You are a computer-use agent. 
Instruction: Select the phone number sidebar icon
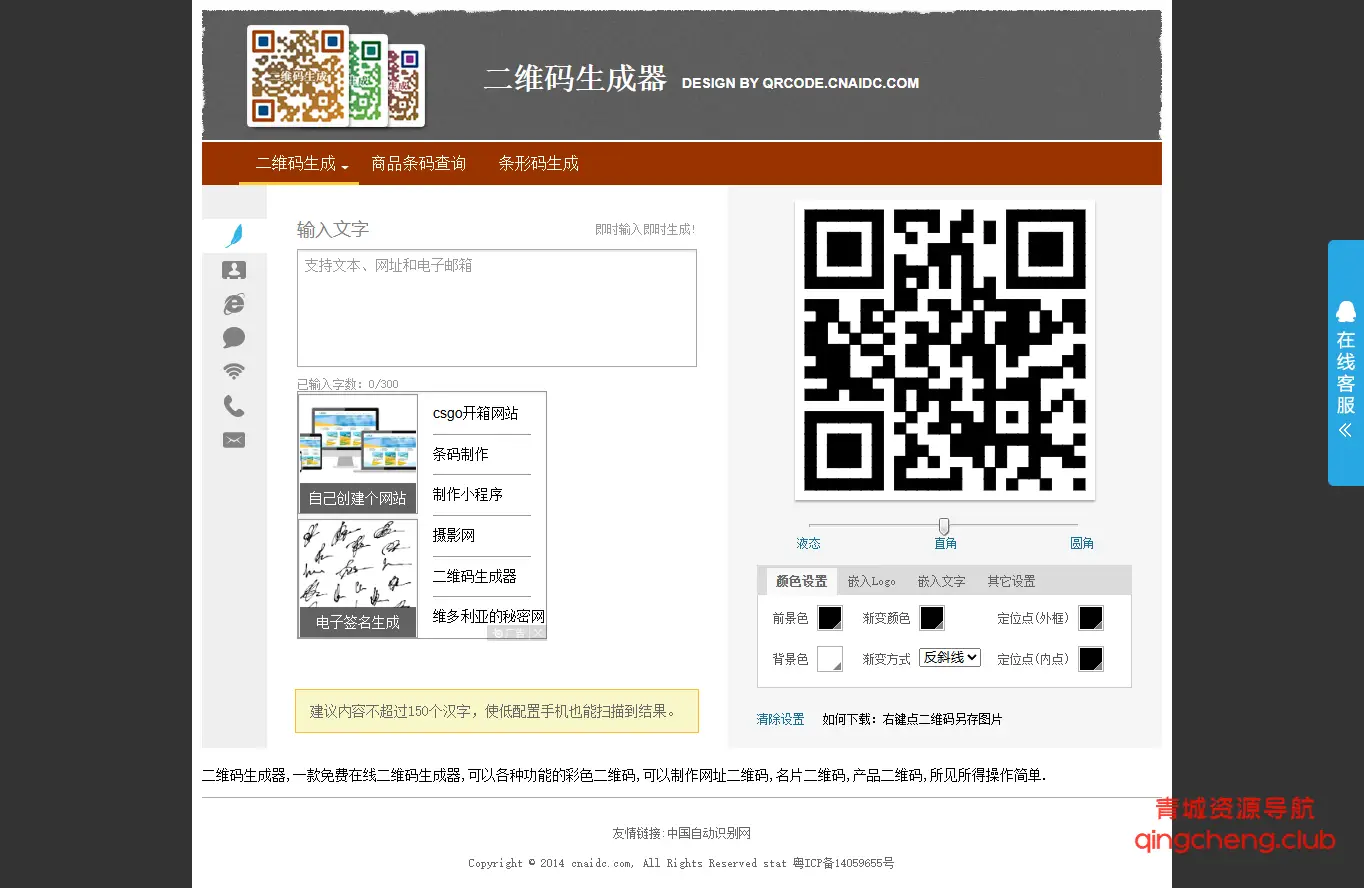(234, 406)
